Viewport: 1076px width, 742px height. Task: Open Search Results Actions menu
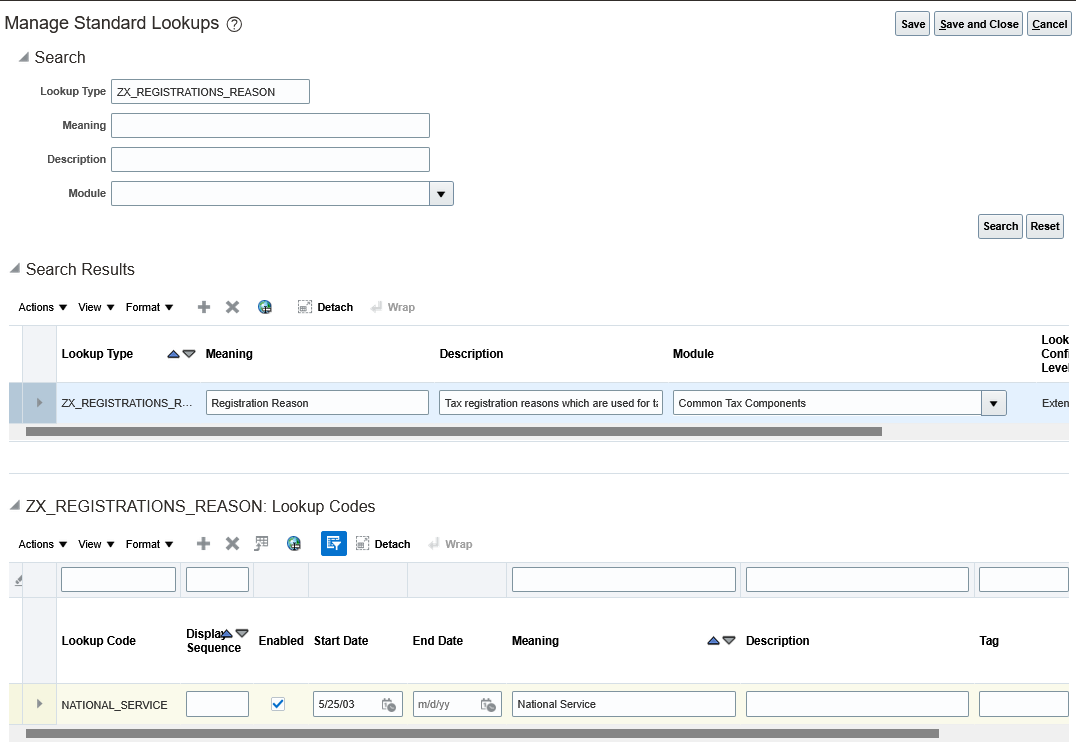pos(43,307)
